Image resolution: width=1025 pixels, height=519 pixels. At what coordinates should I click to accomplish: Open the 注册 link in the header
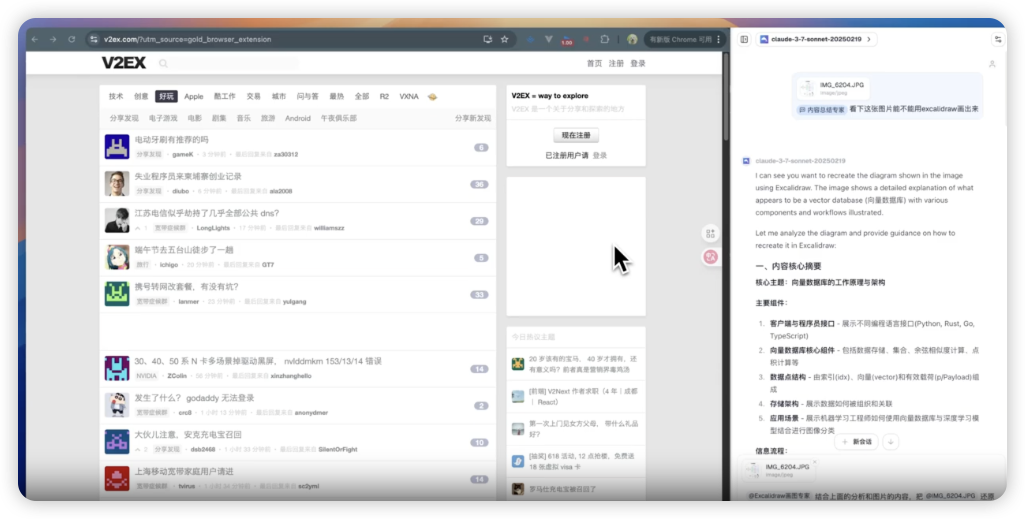click(x=616, y=63)
